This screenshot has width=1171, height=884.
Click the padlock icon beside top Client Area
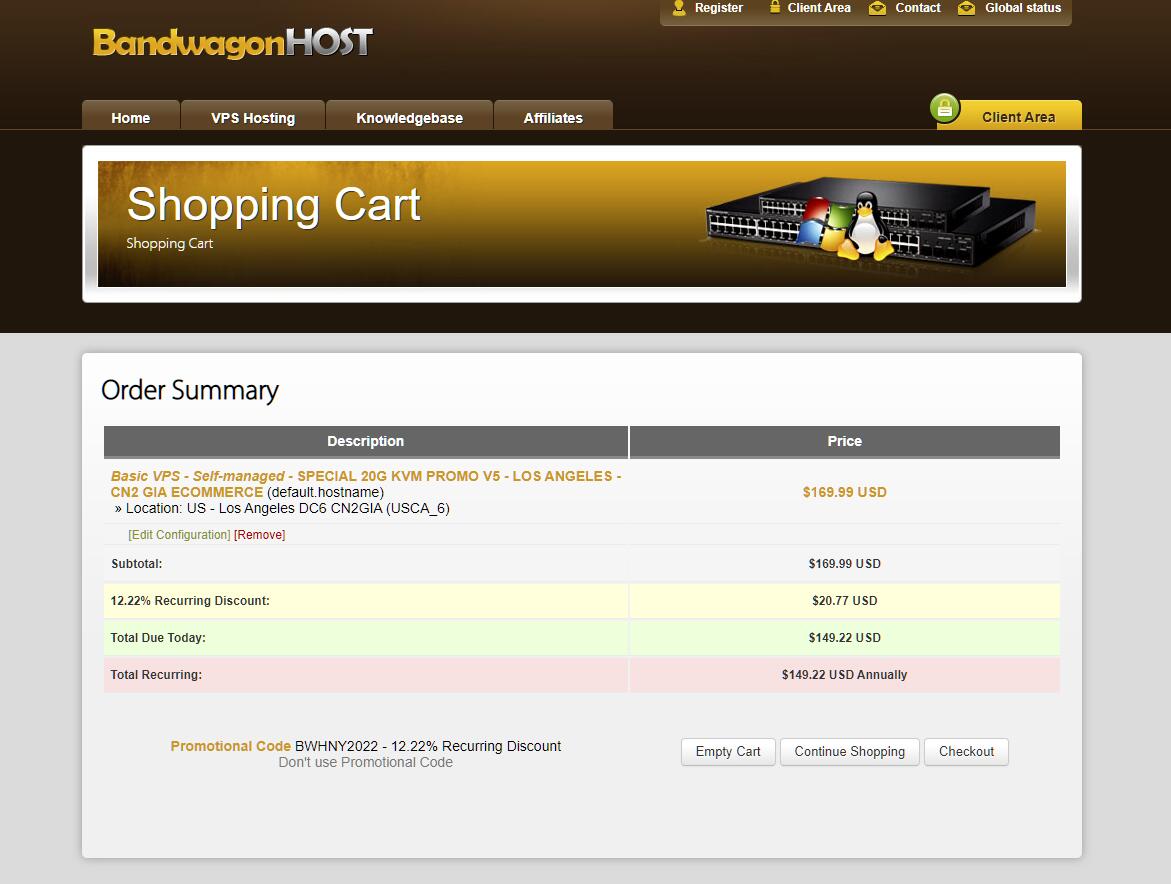point(774,8)
